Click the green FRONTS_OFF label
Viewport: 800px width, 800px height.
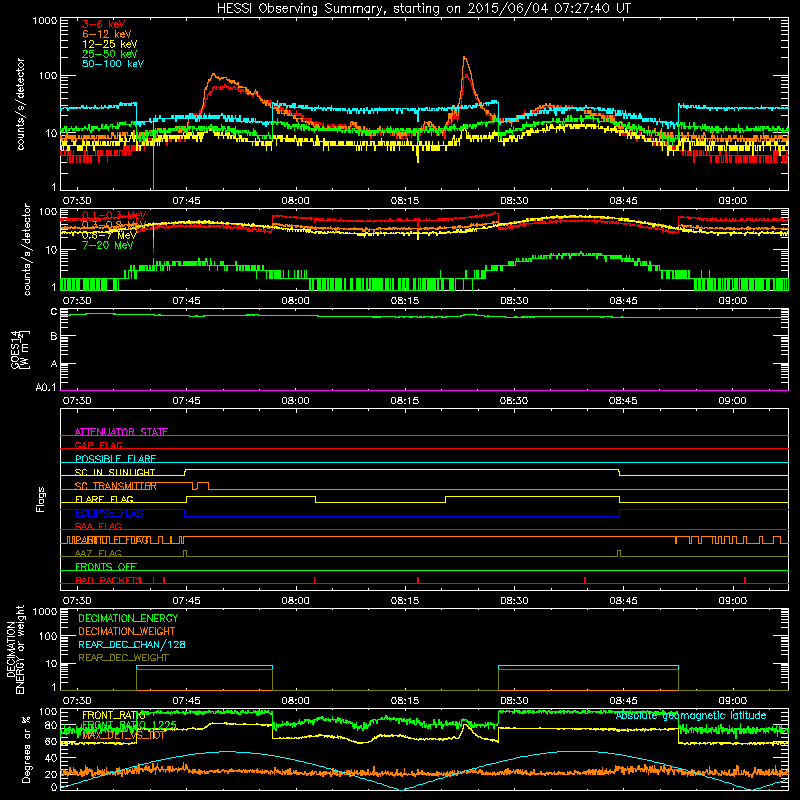pos(106,566)
